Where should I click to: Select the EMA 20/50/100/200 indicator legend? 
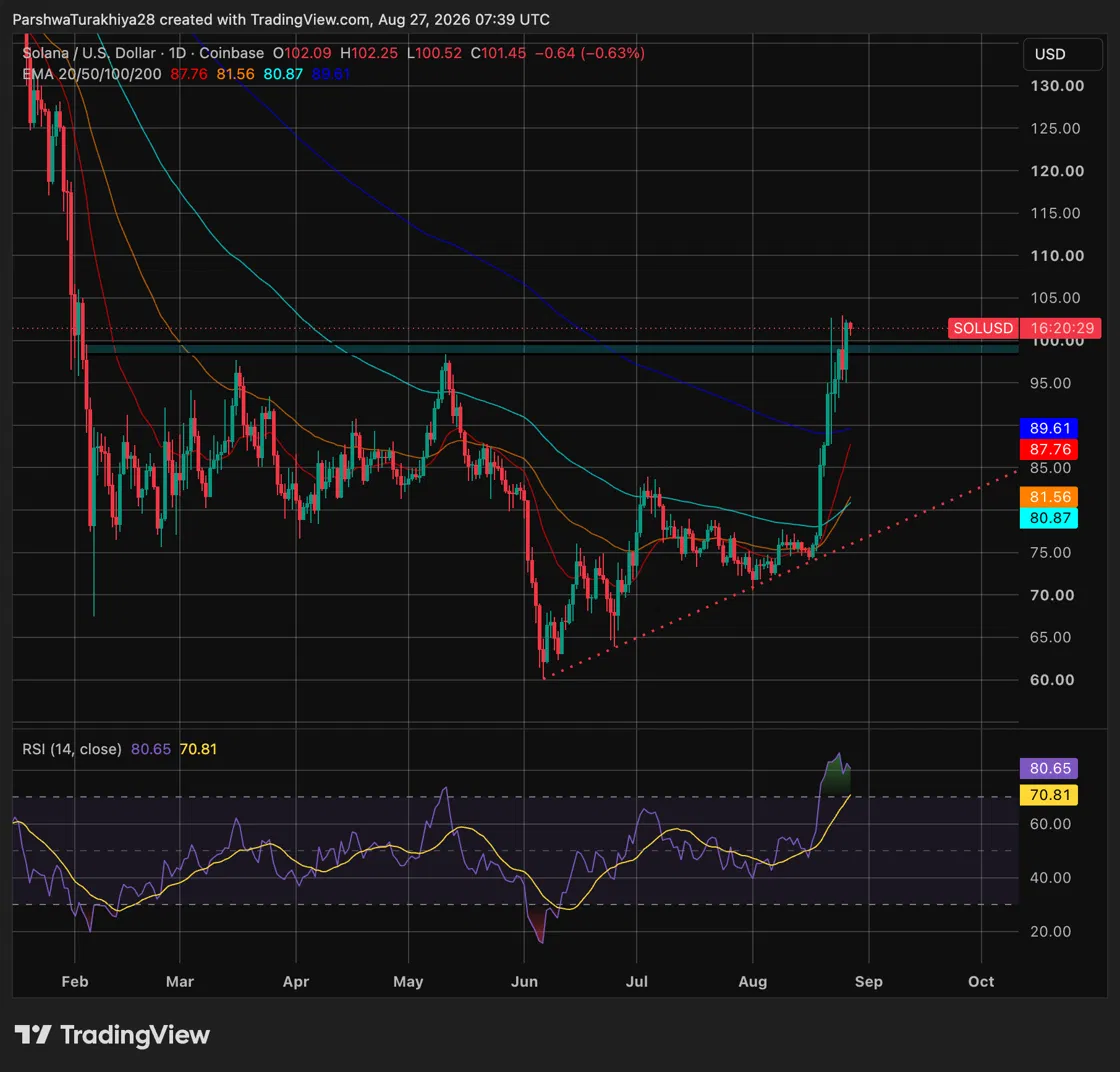tap(91, 74)
